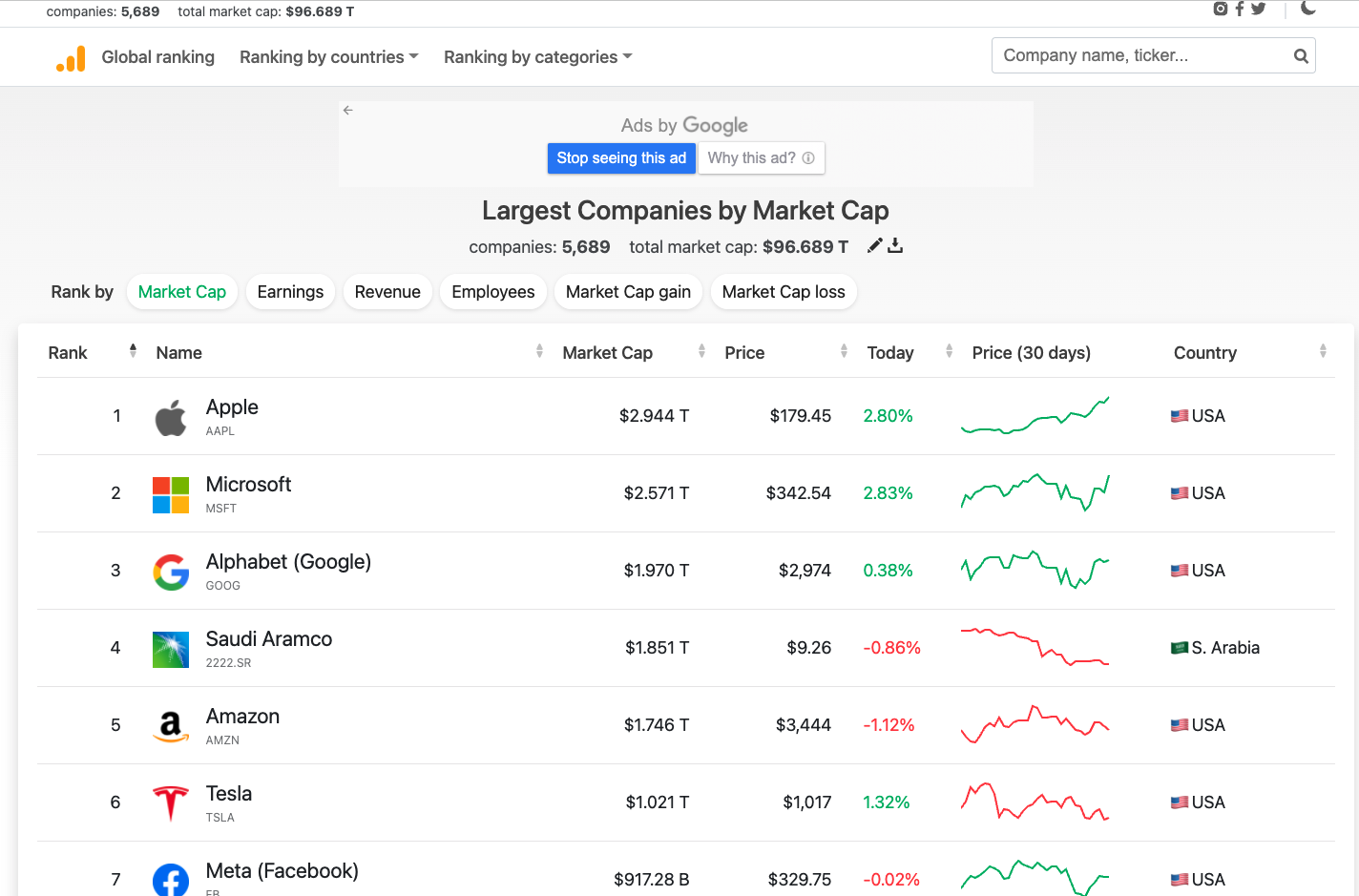Click the USA flag in Apple row
The image size is (1359, 896).
coord(1180,416)
